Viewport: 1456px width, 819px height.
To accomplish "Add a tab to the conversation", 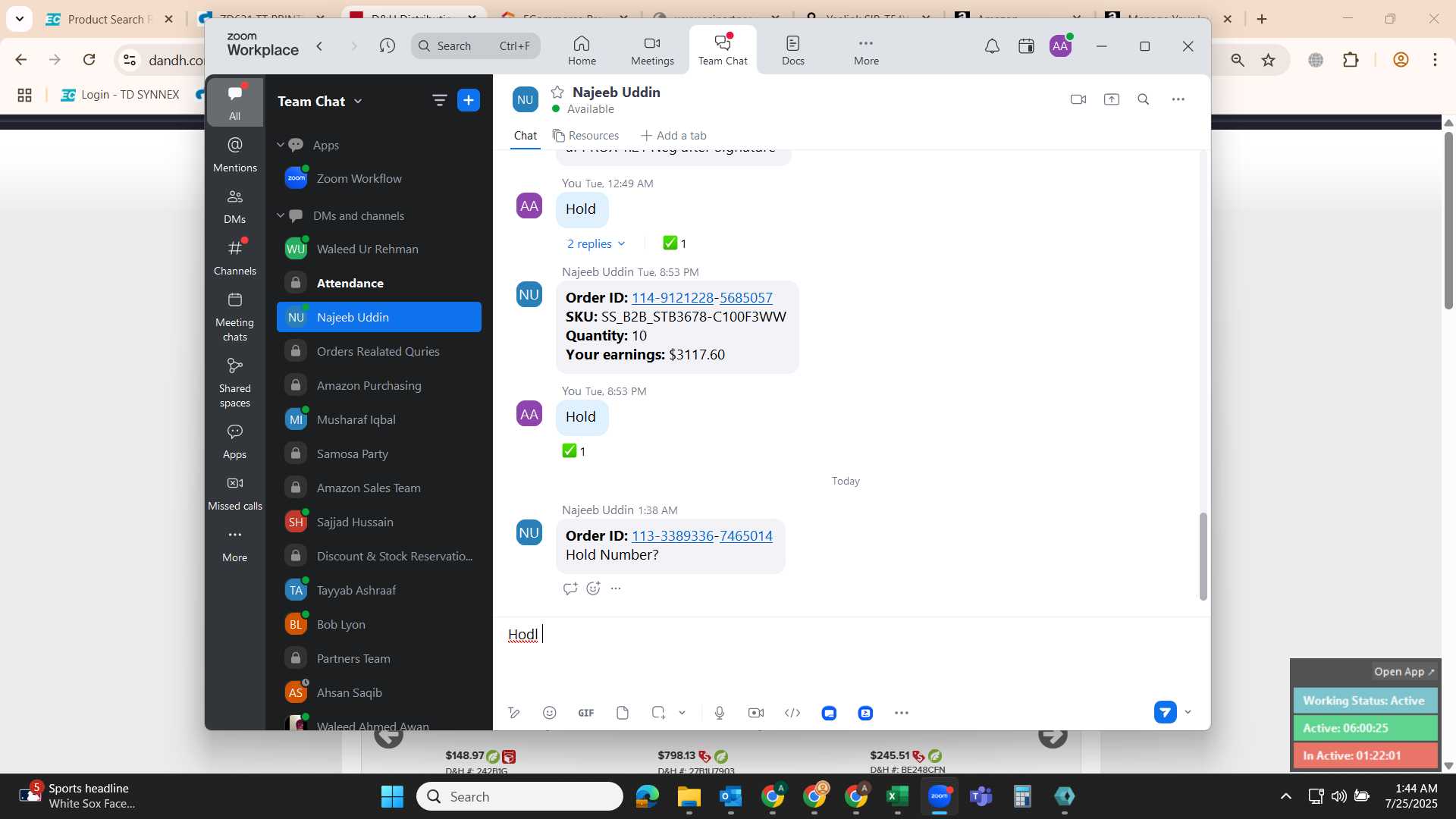I will 673,136.
